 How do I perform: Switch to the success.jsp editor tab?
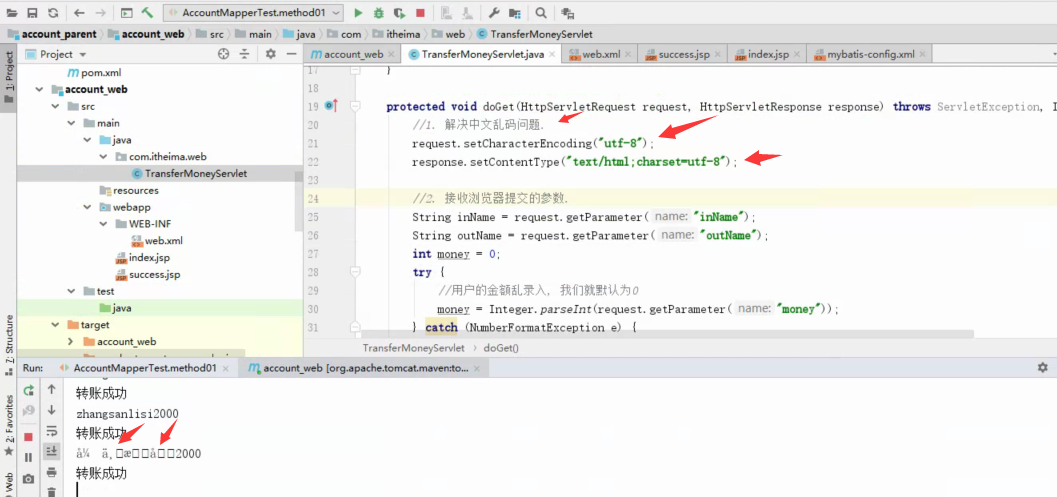click(683, 55)
